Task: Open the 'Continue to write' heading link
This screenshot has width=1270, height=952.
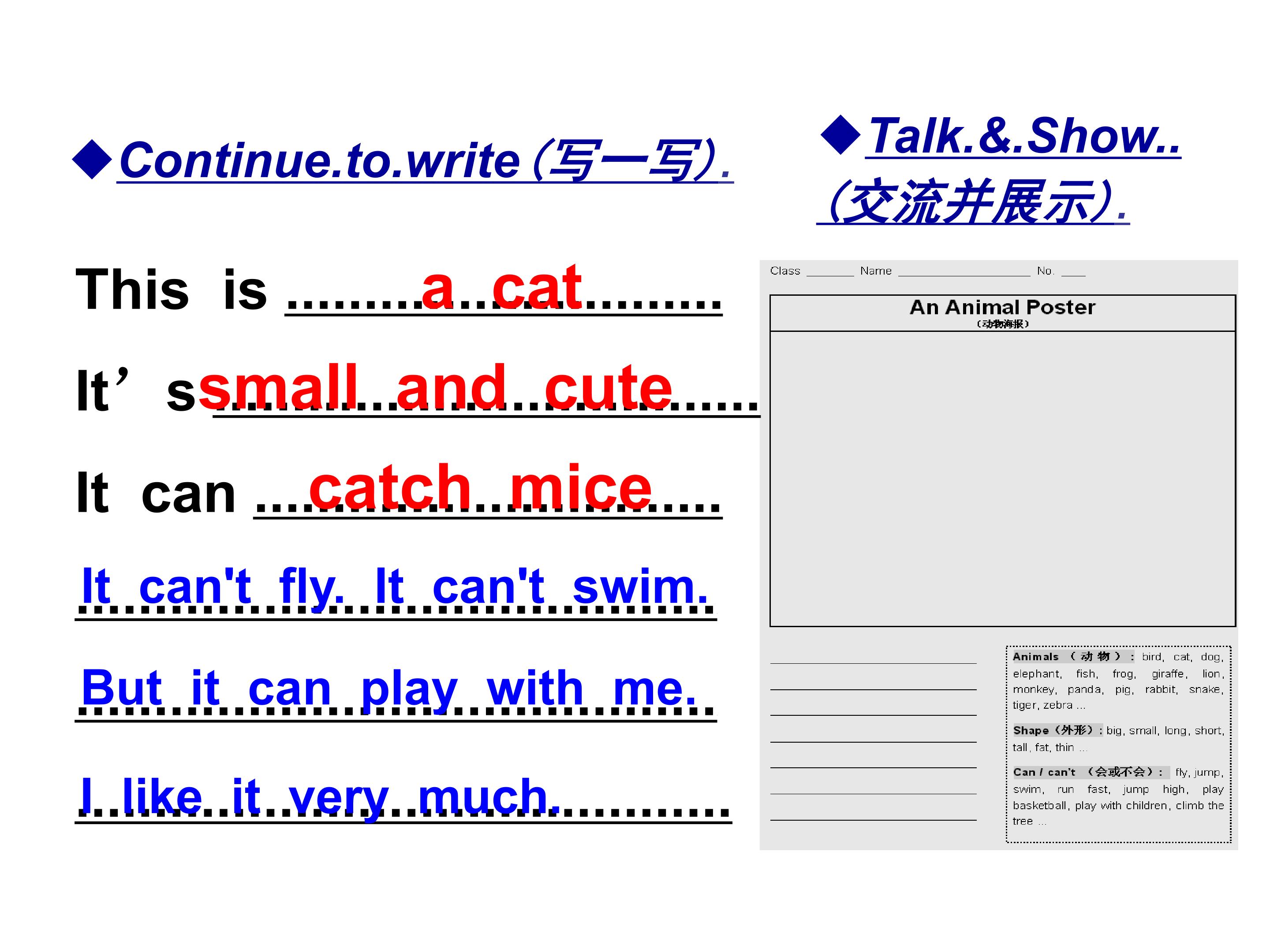Action: pos(426,161)
